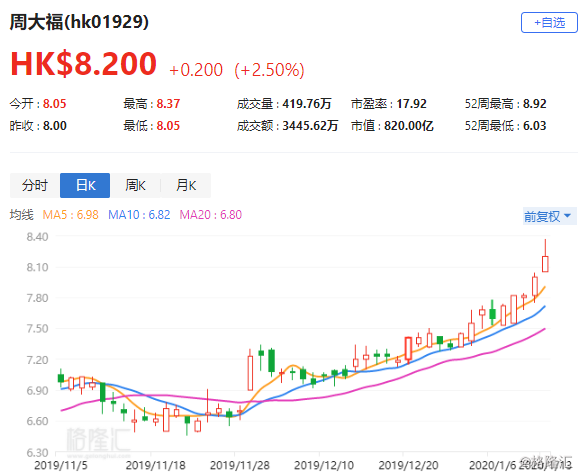Screen dimensions: 580x476
Task: Click the current price HK$8.200
Action: (84, 64)
